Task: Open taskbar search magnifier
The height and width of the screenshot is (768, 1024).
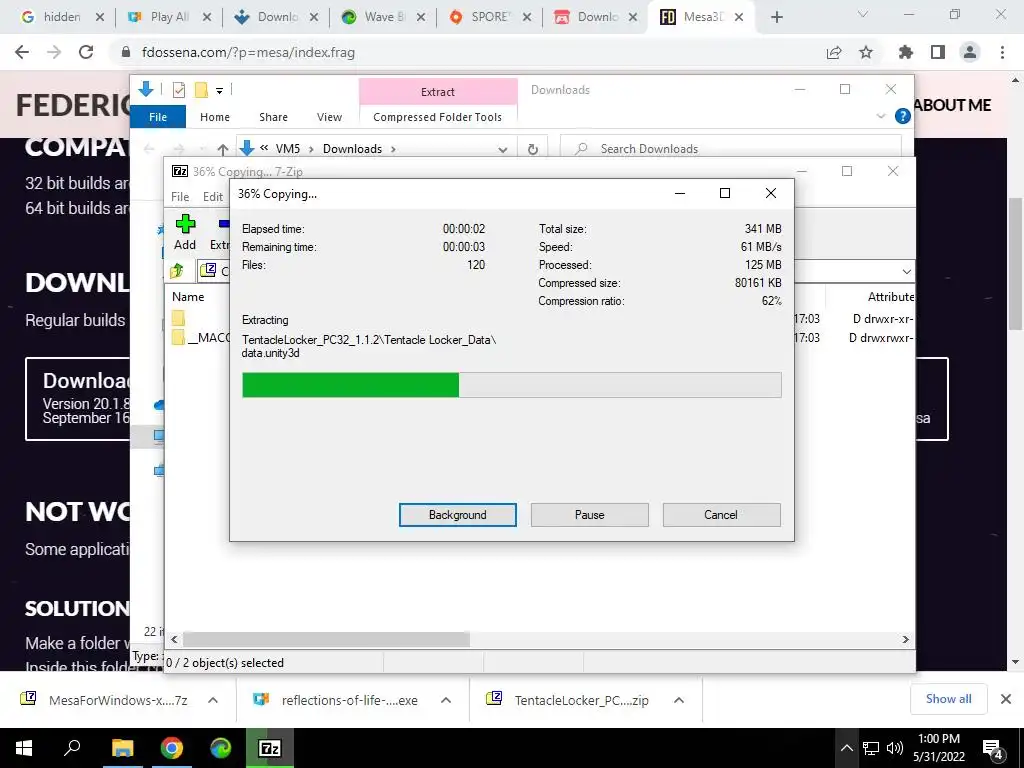Action: tap(72, 748)
